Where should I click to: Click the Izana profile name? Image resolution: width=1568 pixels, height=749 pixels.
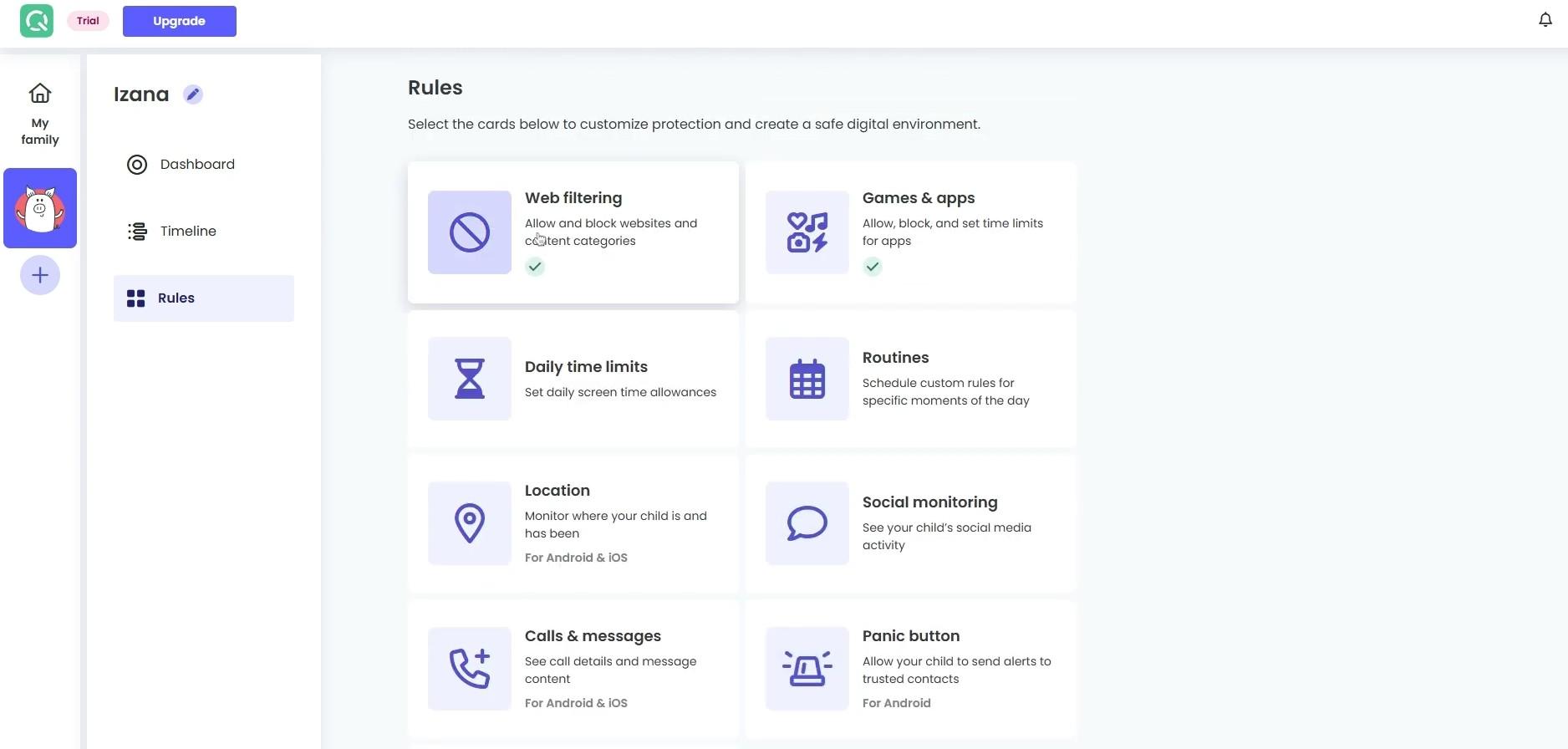(x=141, y=94)
